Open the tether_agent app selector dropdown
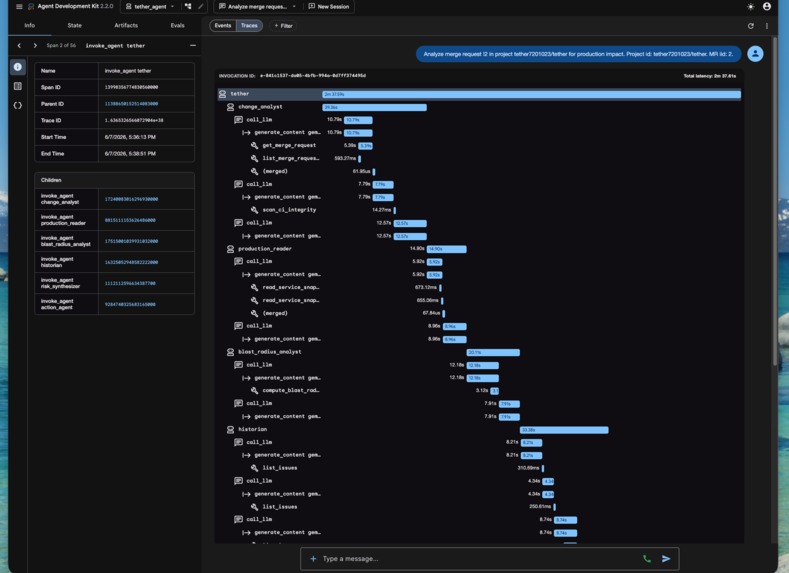 pos(150,7)
